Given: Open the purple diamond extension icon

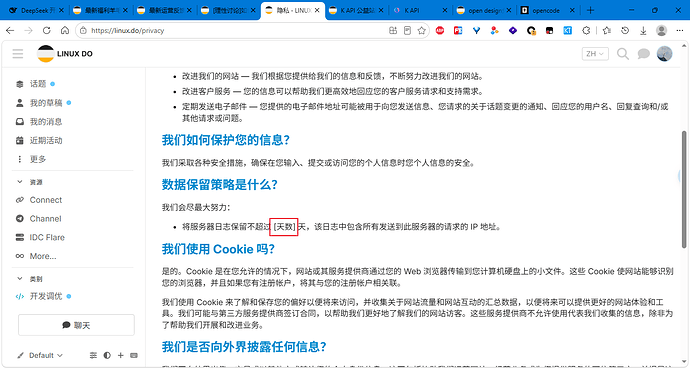Looking at the screenshot, I should coord(513,30).
